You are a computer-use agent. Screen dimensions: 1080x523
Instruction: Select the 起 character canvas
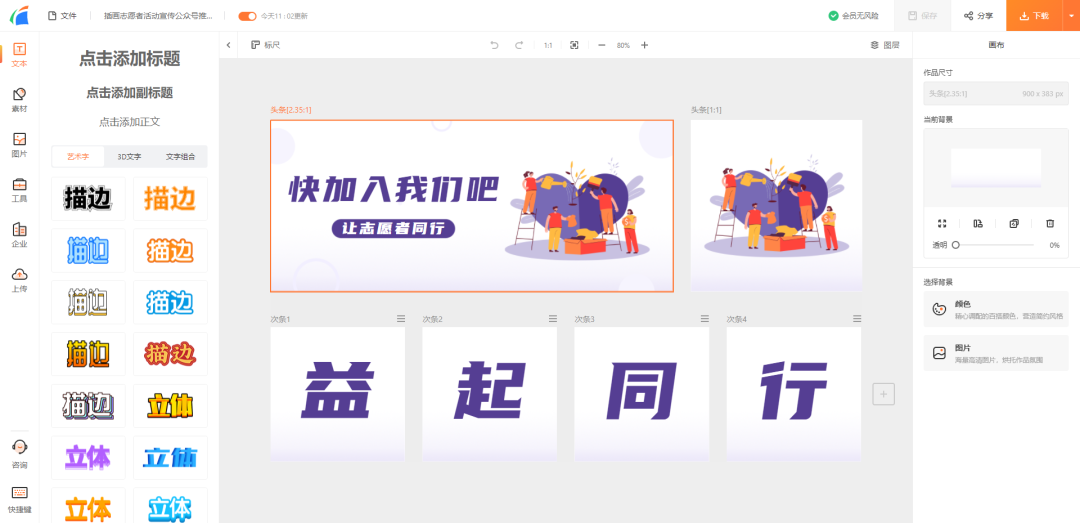[x=490, y=394]
